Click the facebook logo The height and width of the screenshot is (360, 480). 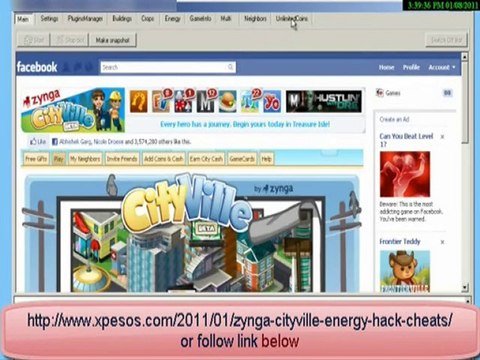click(37, 67)
